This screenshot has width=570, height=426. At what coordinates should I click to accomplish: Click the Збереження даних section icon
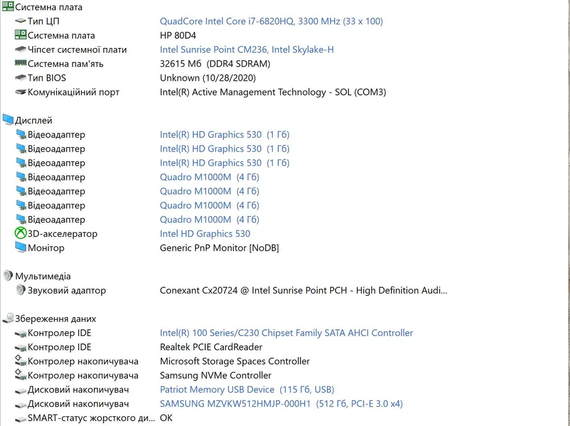(8, 318)
